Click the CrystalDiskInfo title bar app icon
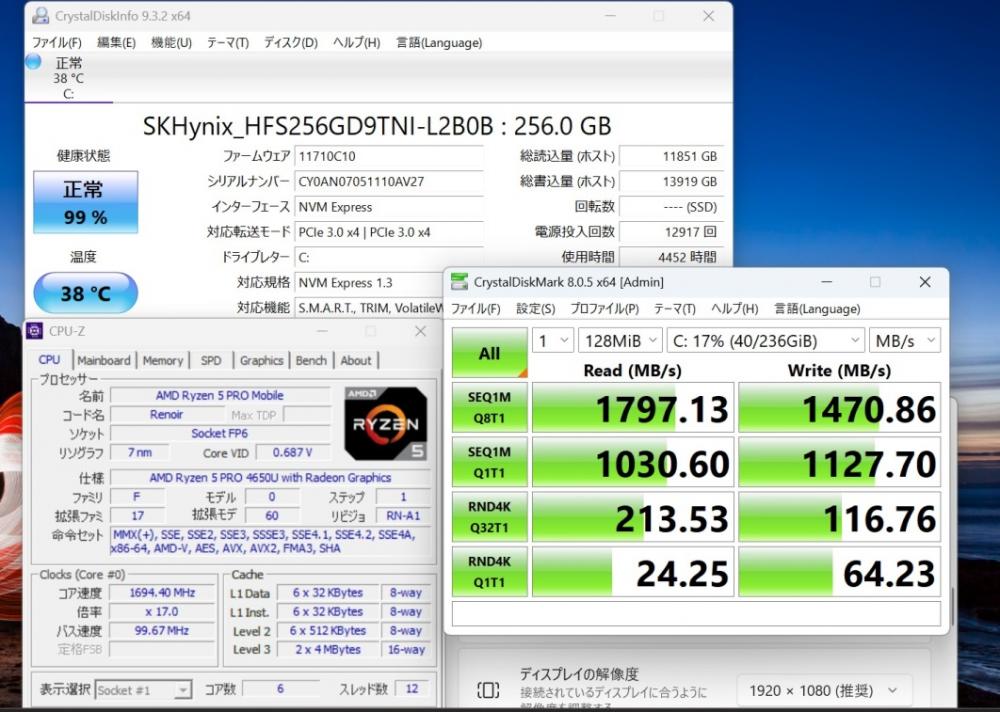 point(41,15)
